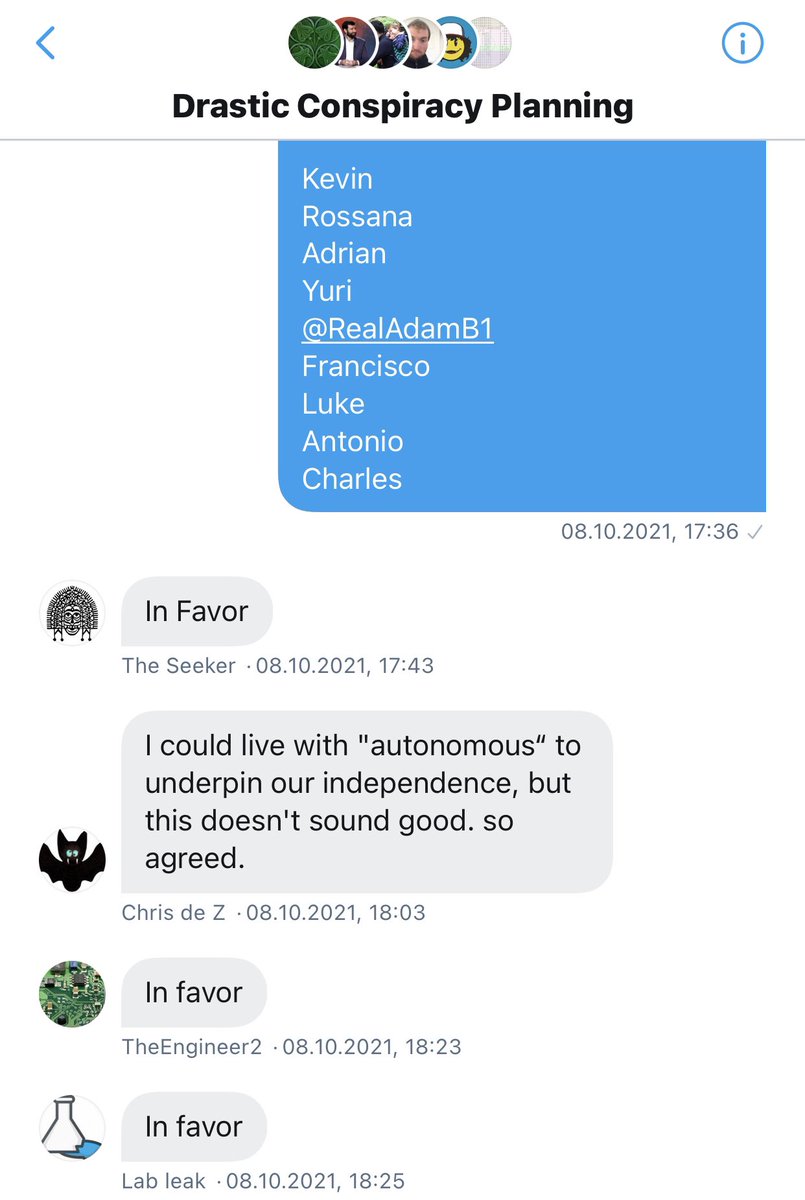Image resolution: width=805 pixels, height=1200 pixels.
Task: Tap the Drastic Conspiracy Planning group title
Action: pos(402,105)
